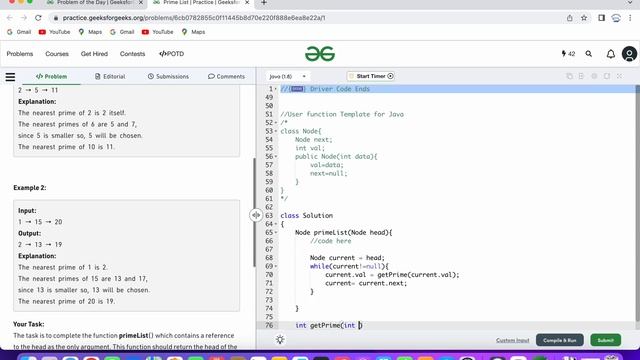Collapse code fold at line 53
Image resolution: width=640 pixels, height=360 pixels.
click(x=276, y=131)
